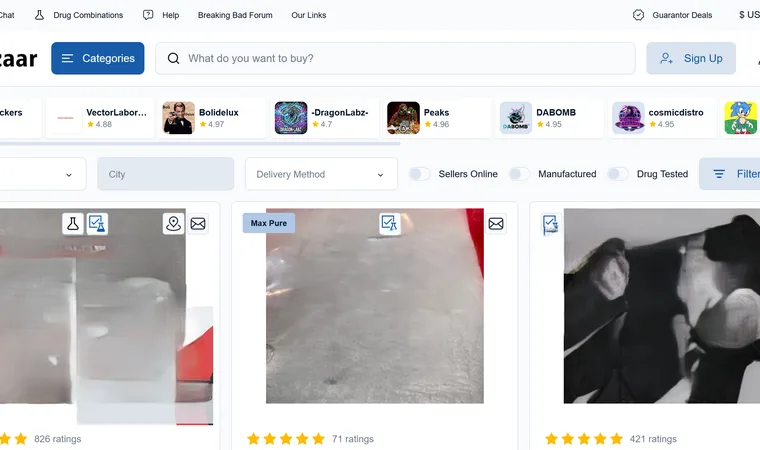Click the filter lines icon beside Filter
This screenshot has height=450, width=760.
[x=719, y=174]
